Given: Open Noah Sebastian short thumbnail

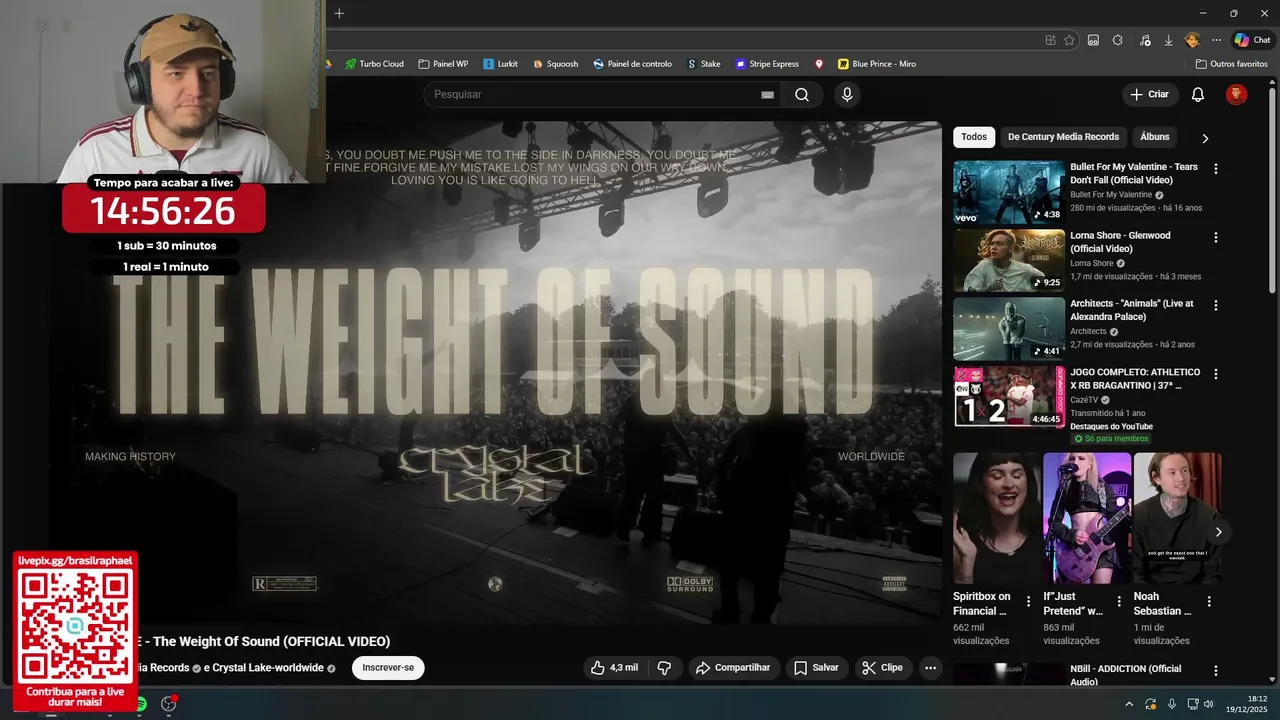Looking at the screenshot, I should [1177, 518].
